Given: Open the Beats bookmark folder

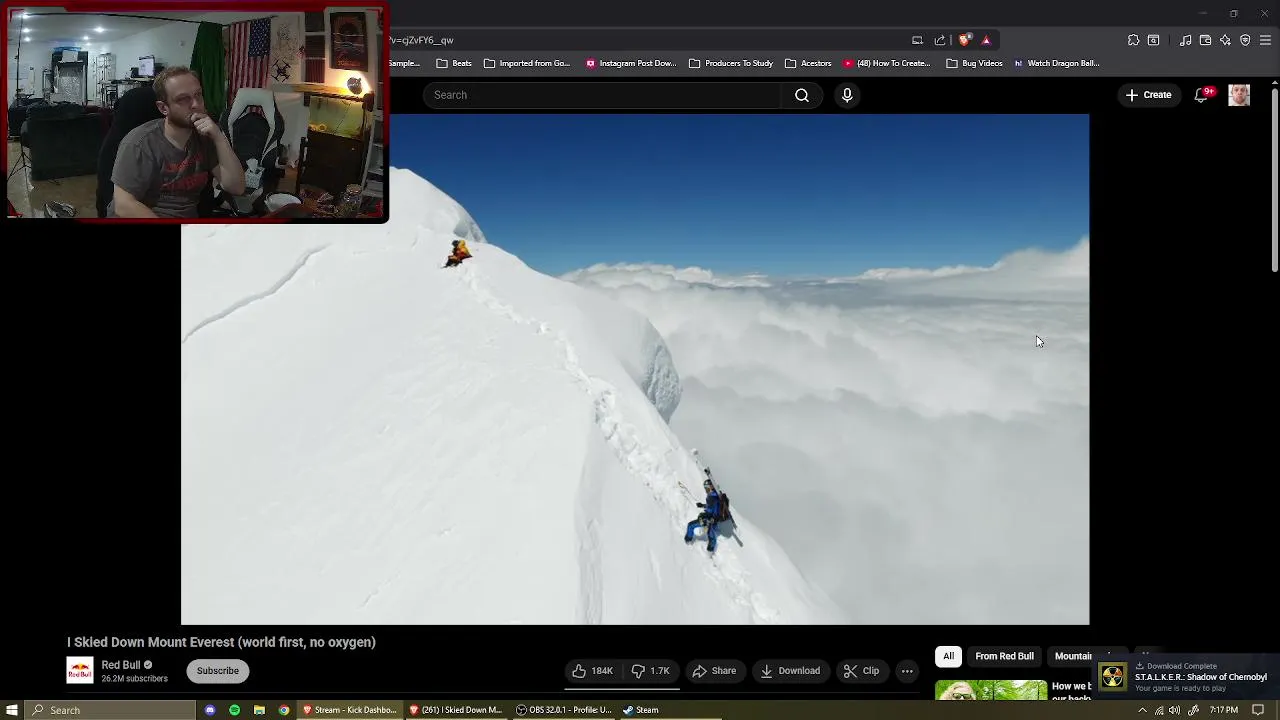Looking at the screenshot, I should [x=454, y=63].
